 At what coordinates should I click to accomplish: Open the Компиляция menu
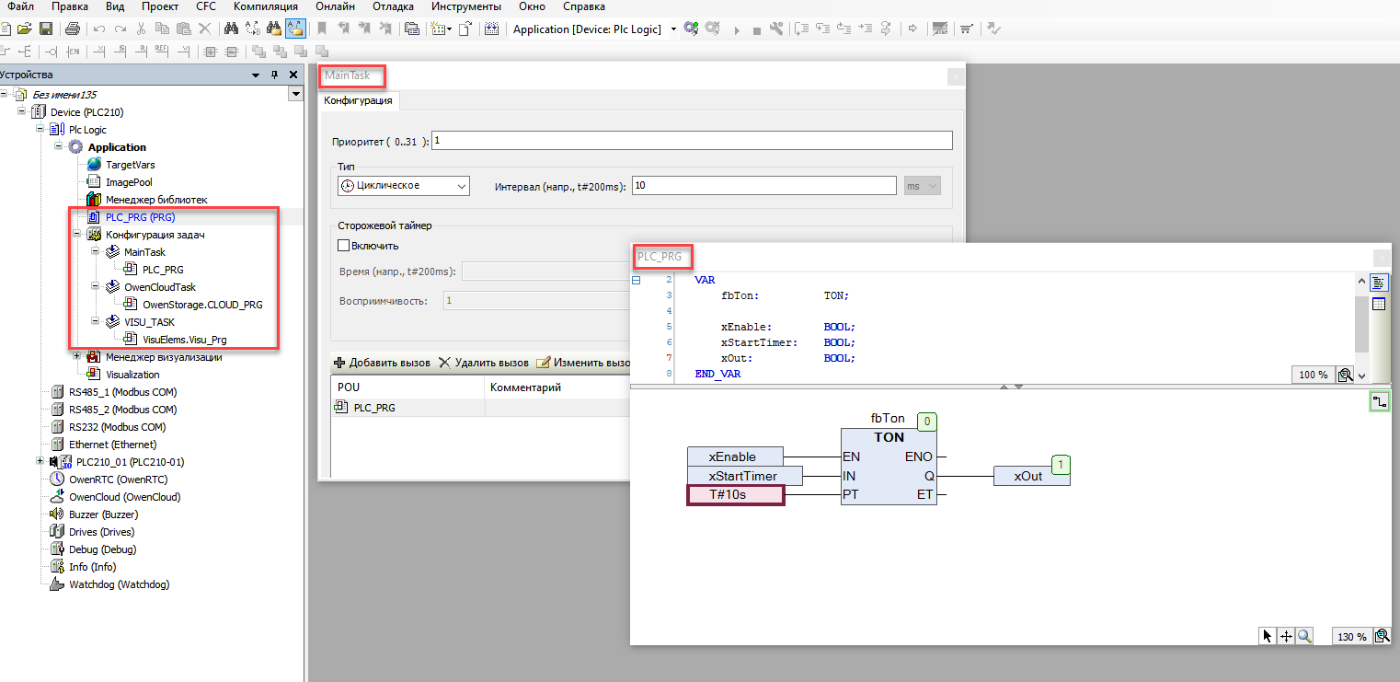pos(265,6)
